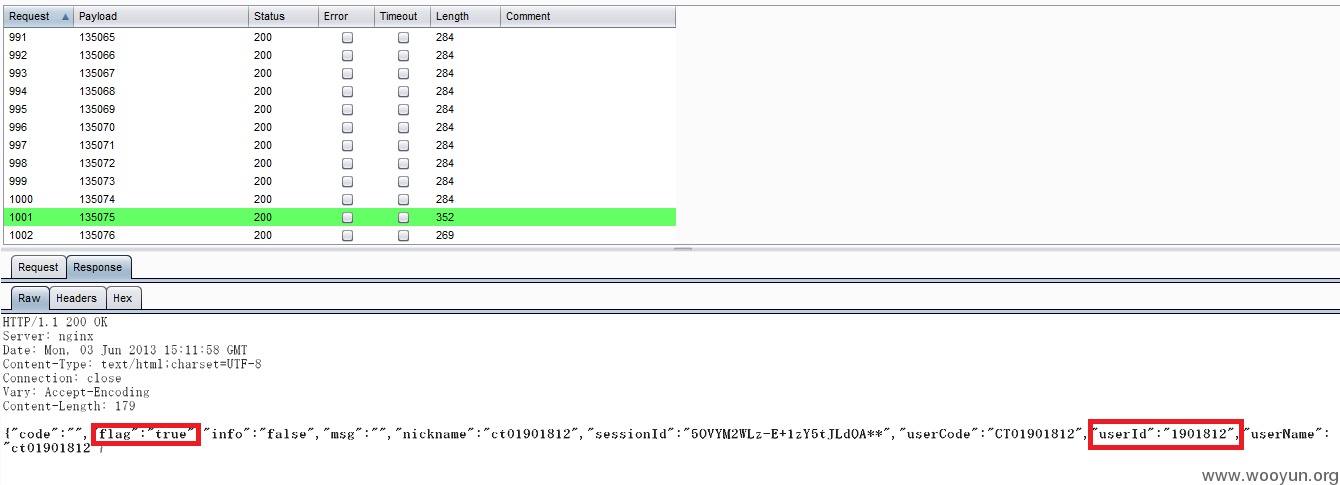Click the HTTP/1.1 200 OK line
This screenshot has width=1340, height=485.
(55, 323)
